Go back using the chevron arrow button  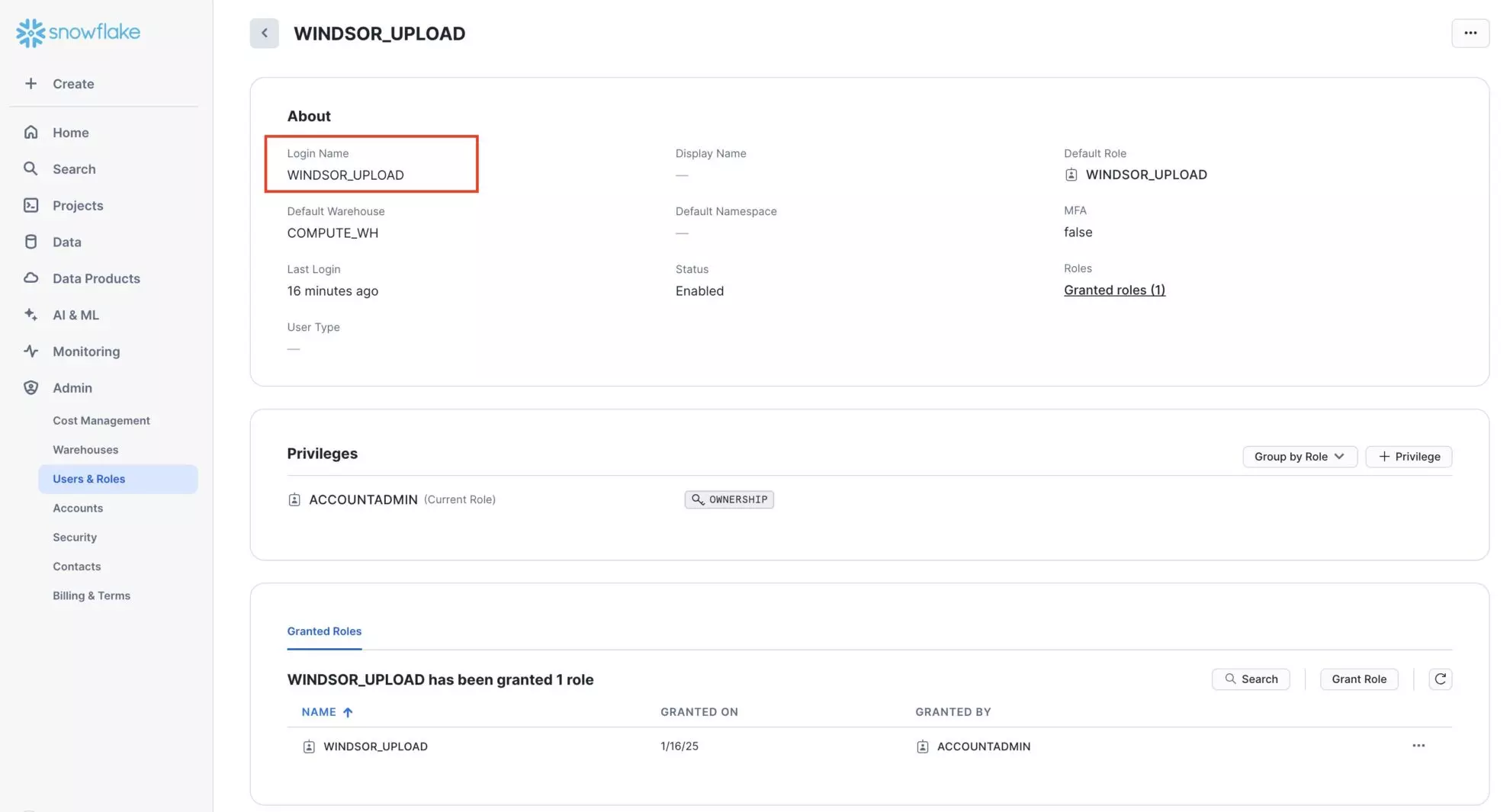[x=265, y=33]
